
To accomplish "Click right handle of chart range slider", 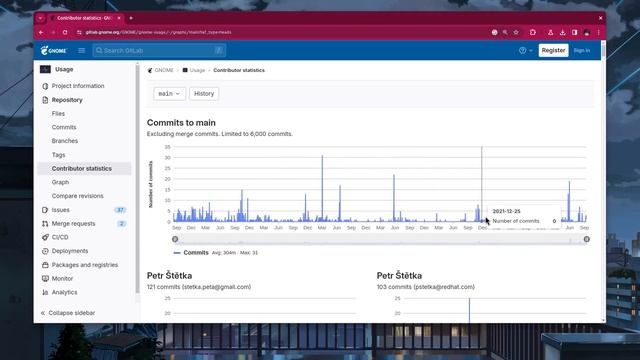I will 587,239.
